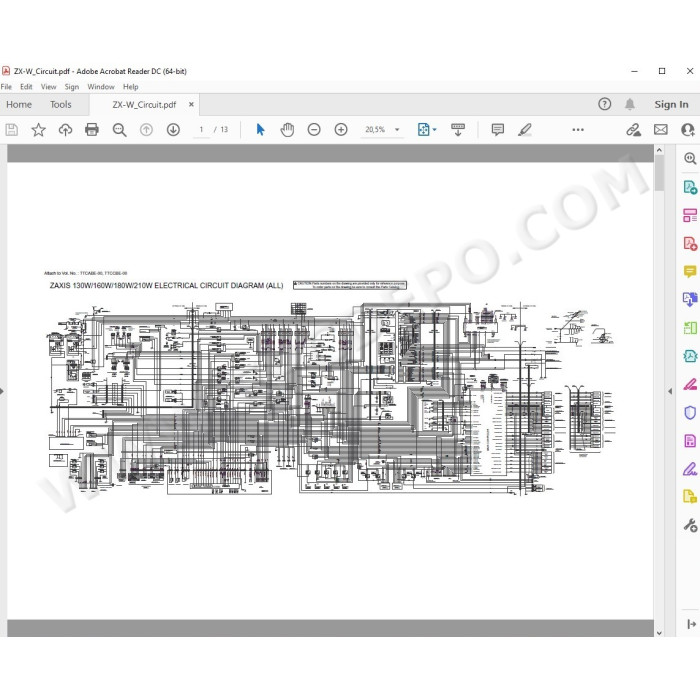Zoom in with plus icon

pyautogui.click(x=341, y=130)
